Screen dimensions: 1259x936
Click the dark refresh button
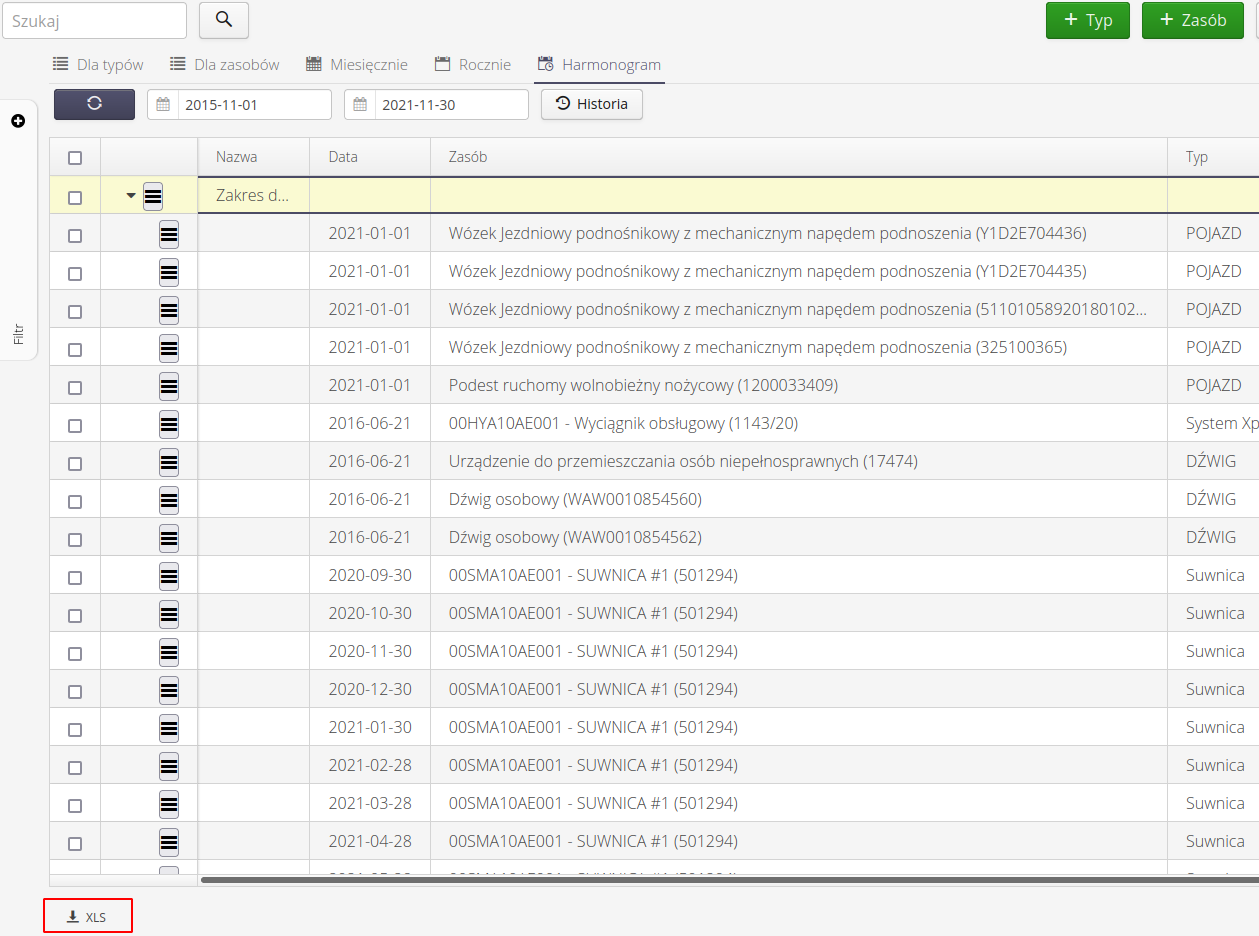tap(94, 104)
